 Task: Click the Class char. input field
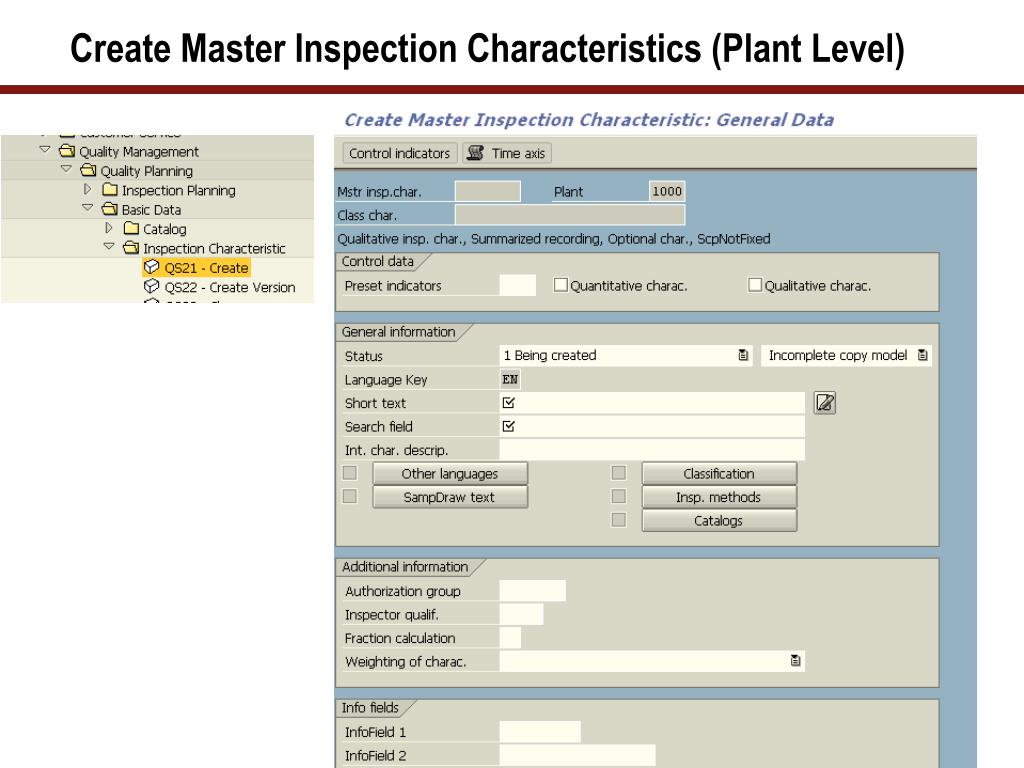[570, 215]
